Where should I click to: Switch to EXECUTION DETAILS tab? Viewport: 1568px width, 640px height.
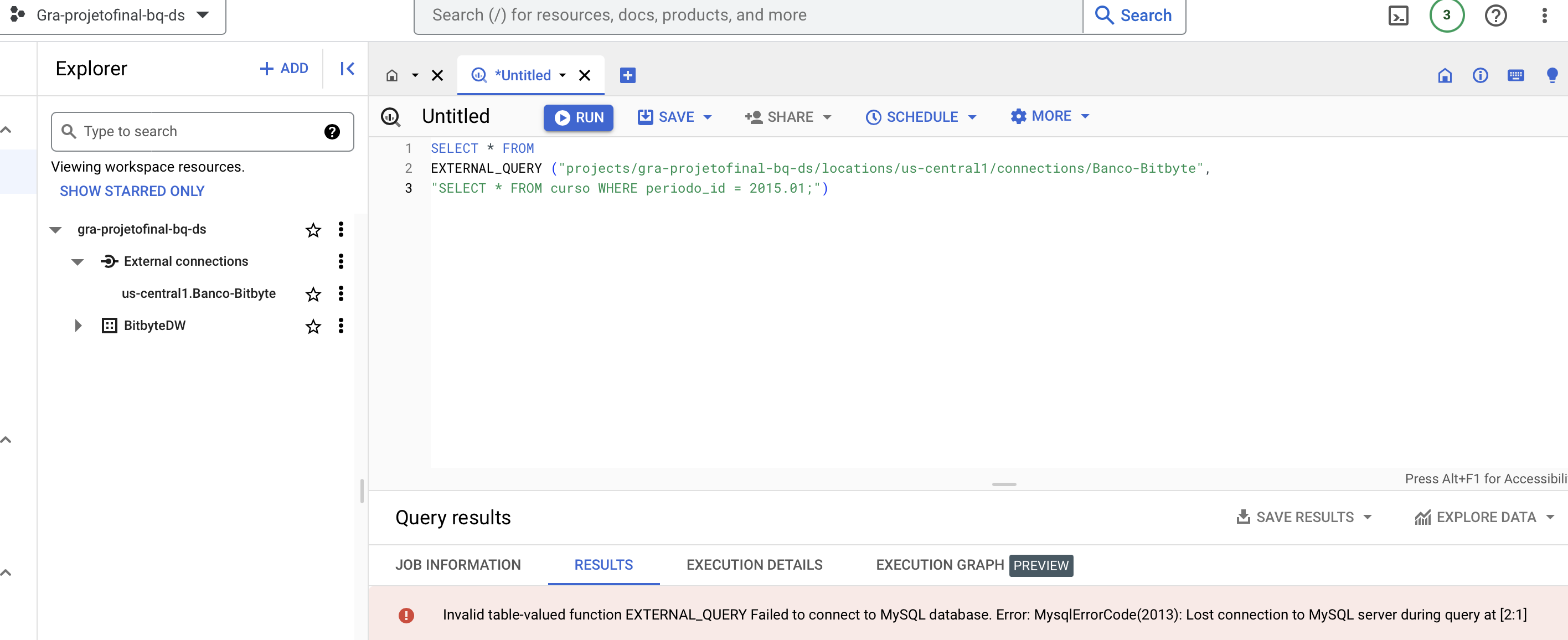[x=754, y=565]
